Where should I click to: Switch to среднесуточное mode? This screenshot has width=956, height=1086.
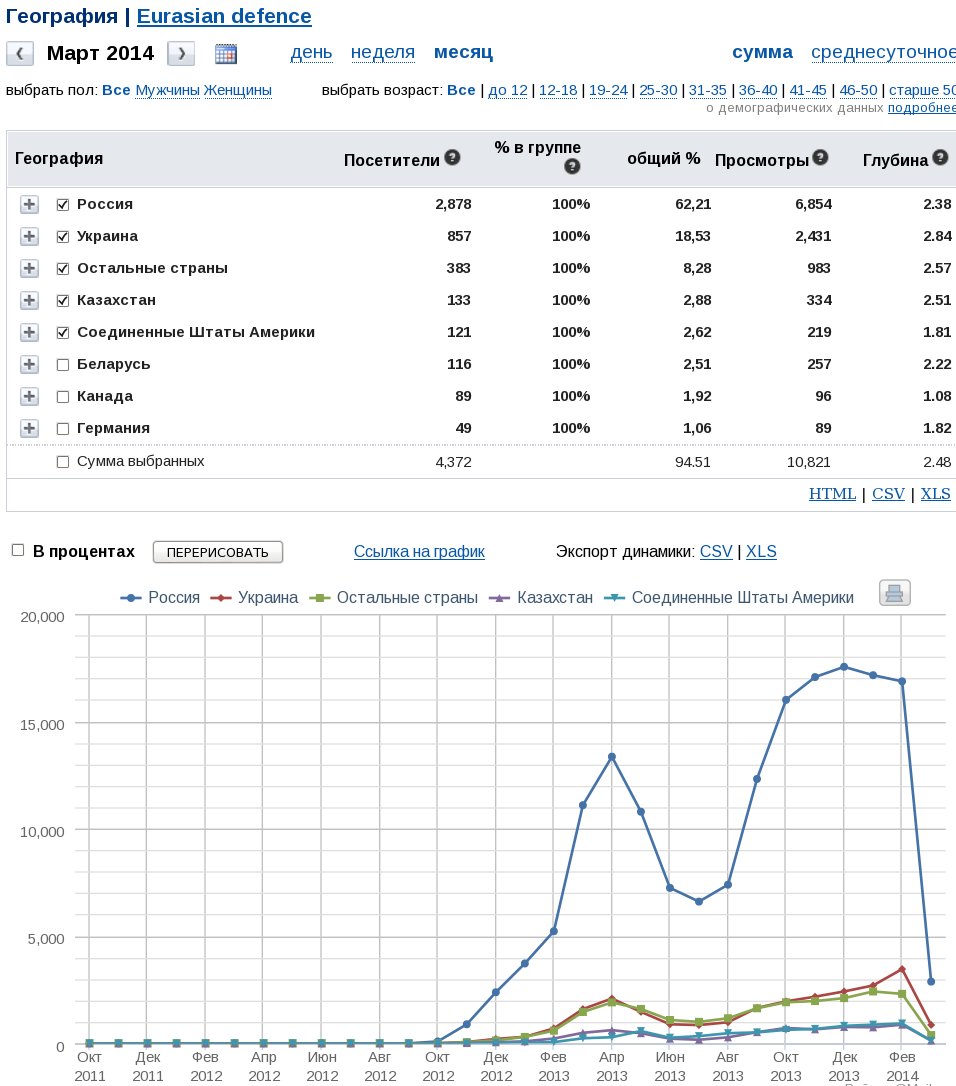pyautogui.click(x=883, y=53)
